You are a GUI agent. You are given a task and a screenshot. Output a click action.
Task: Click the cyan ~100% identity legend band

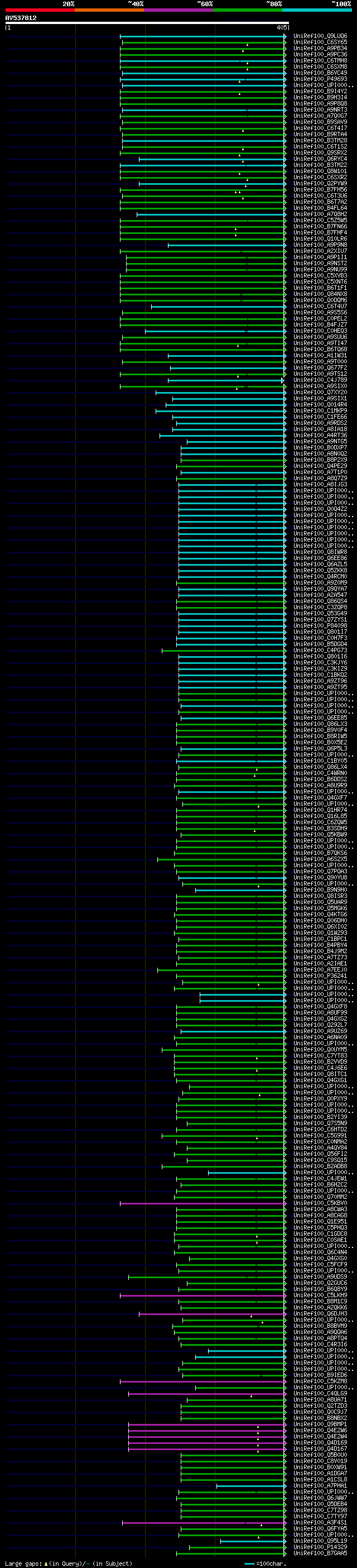pyautogui.click(x=317, y=9)
